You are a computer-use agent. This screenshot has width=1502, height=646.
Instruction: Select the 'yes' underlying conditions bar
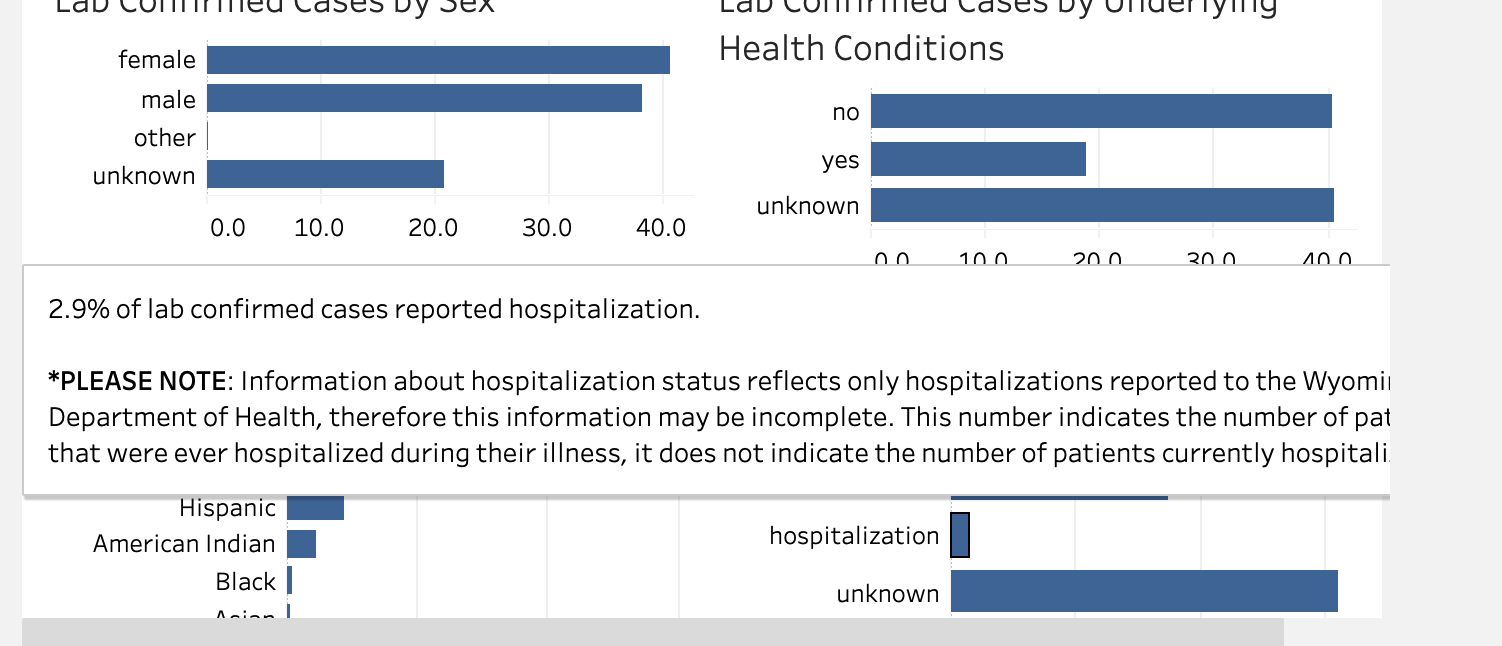tap(978, 159)
